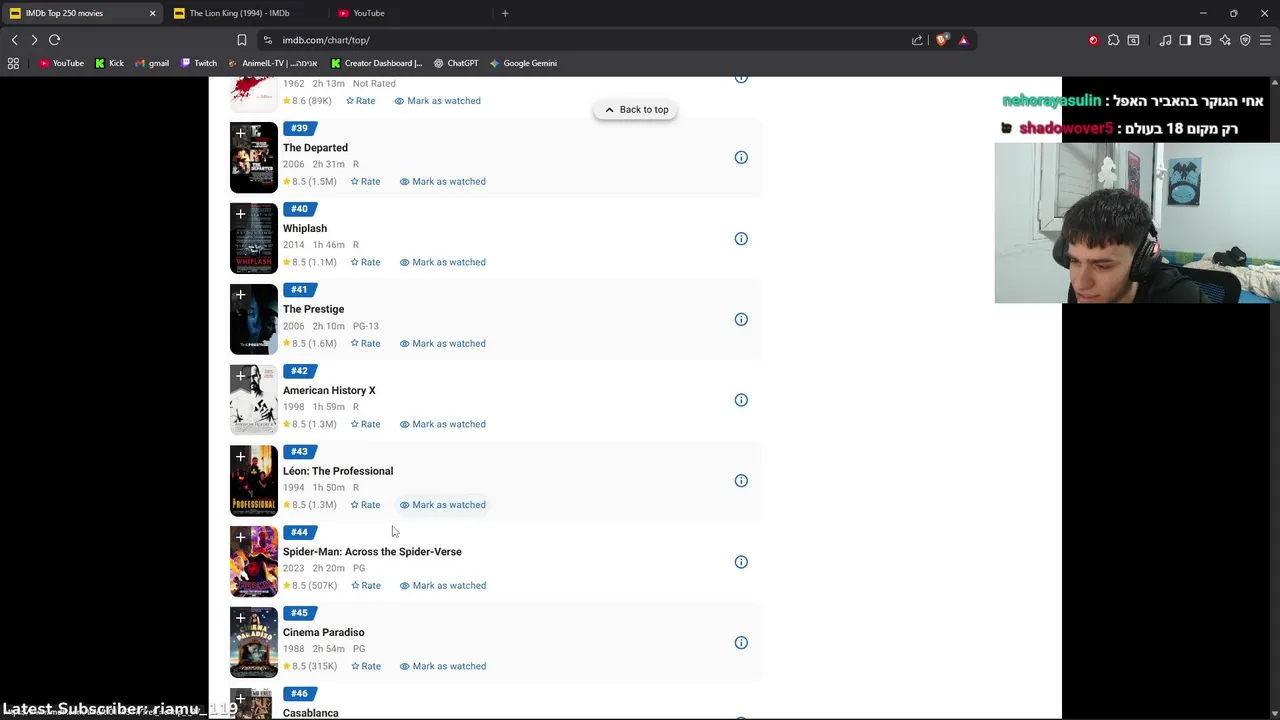This screenshot has width=1280, height=720.
Task: Open the Cinema Paradiso title link
Action: (323, 632)
